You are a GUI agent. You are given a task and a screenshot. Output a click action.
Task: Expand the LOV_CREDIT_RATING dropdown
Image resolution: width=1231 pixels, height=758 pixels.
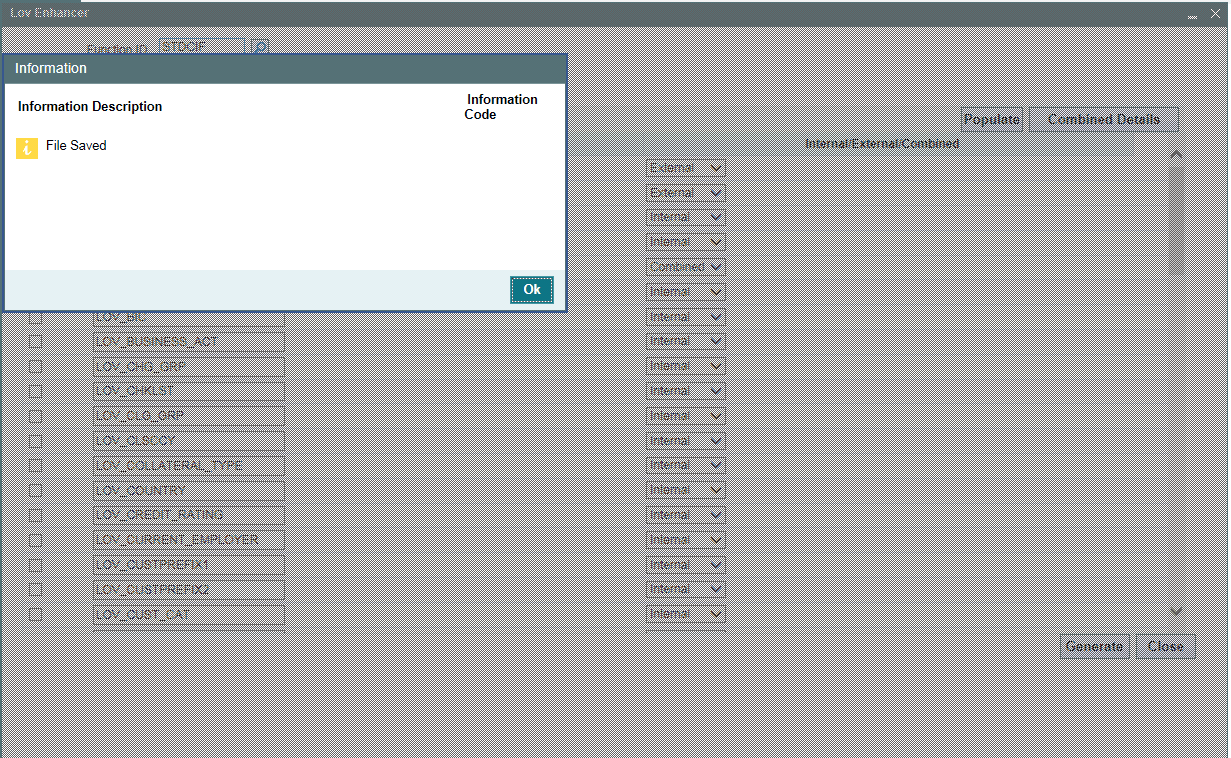[x=686, y=515]
